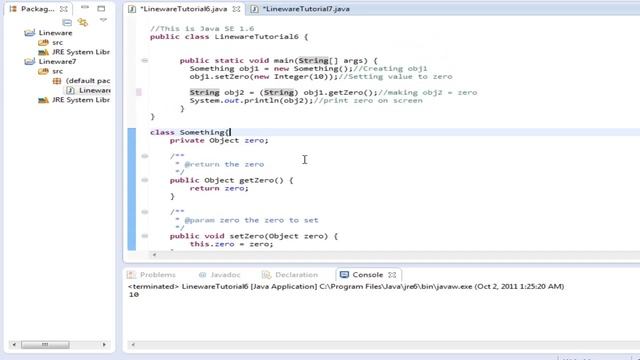Collapse the main method fold marker
Screen dimensions: 640x360
(x=144, y=60)
